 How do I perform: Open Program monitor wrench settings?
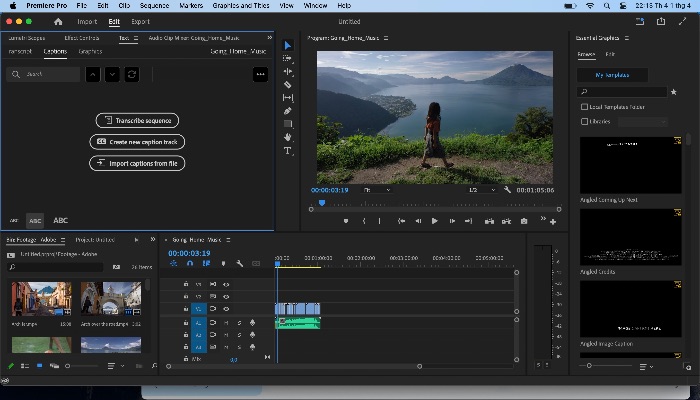(507, 190)
